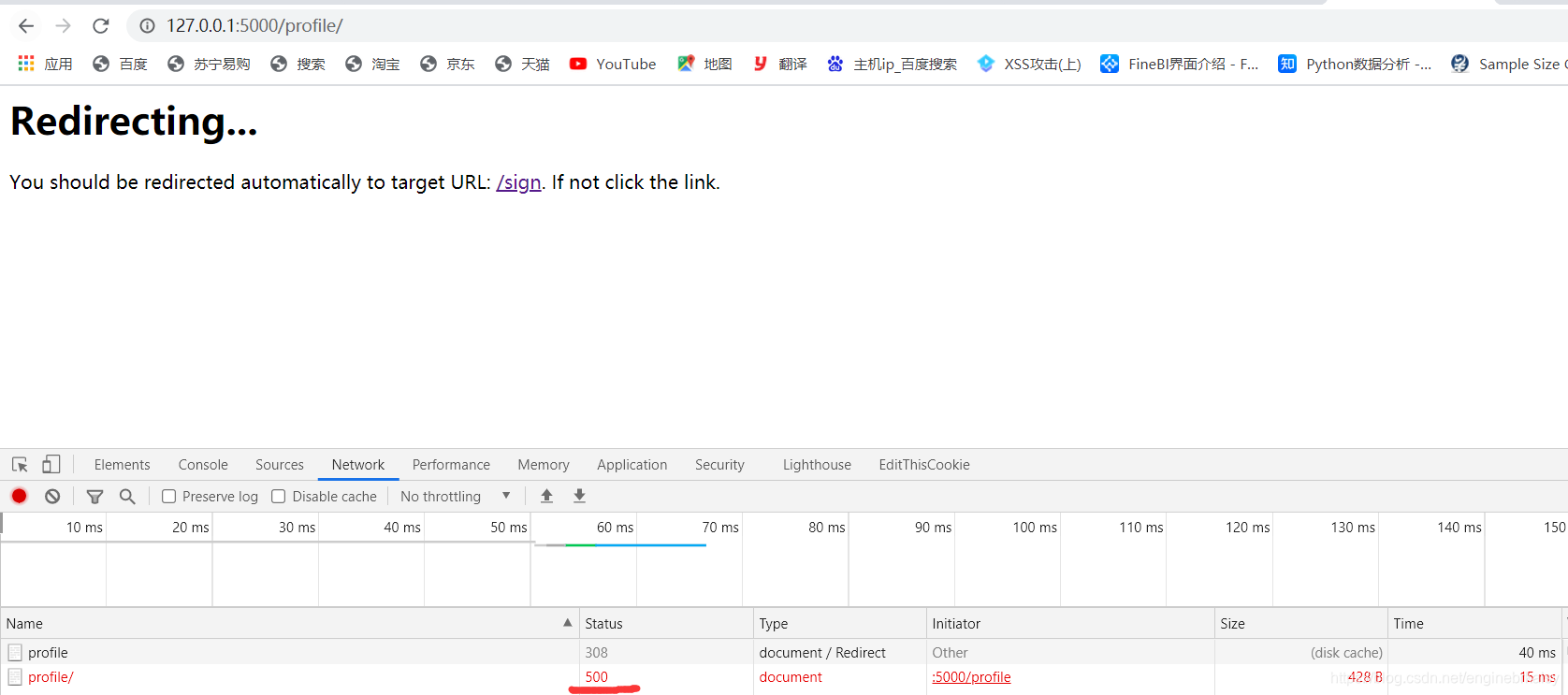Clear the network log
Viewport: 1568px width, 695px height.
point(52,497)
